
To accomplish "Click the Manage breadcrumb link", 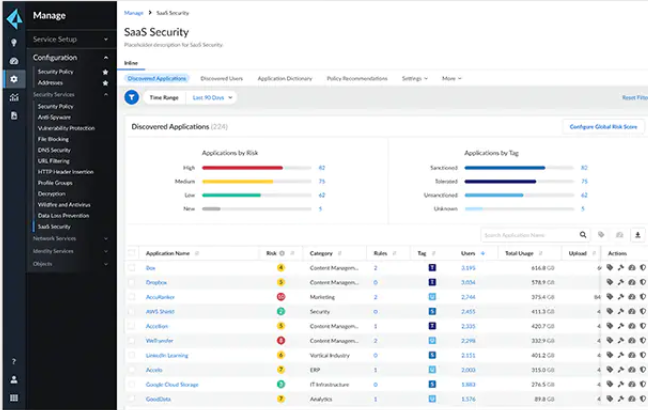I will coord(133,13).
